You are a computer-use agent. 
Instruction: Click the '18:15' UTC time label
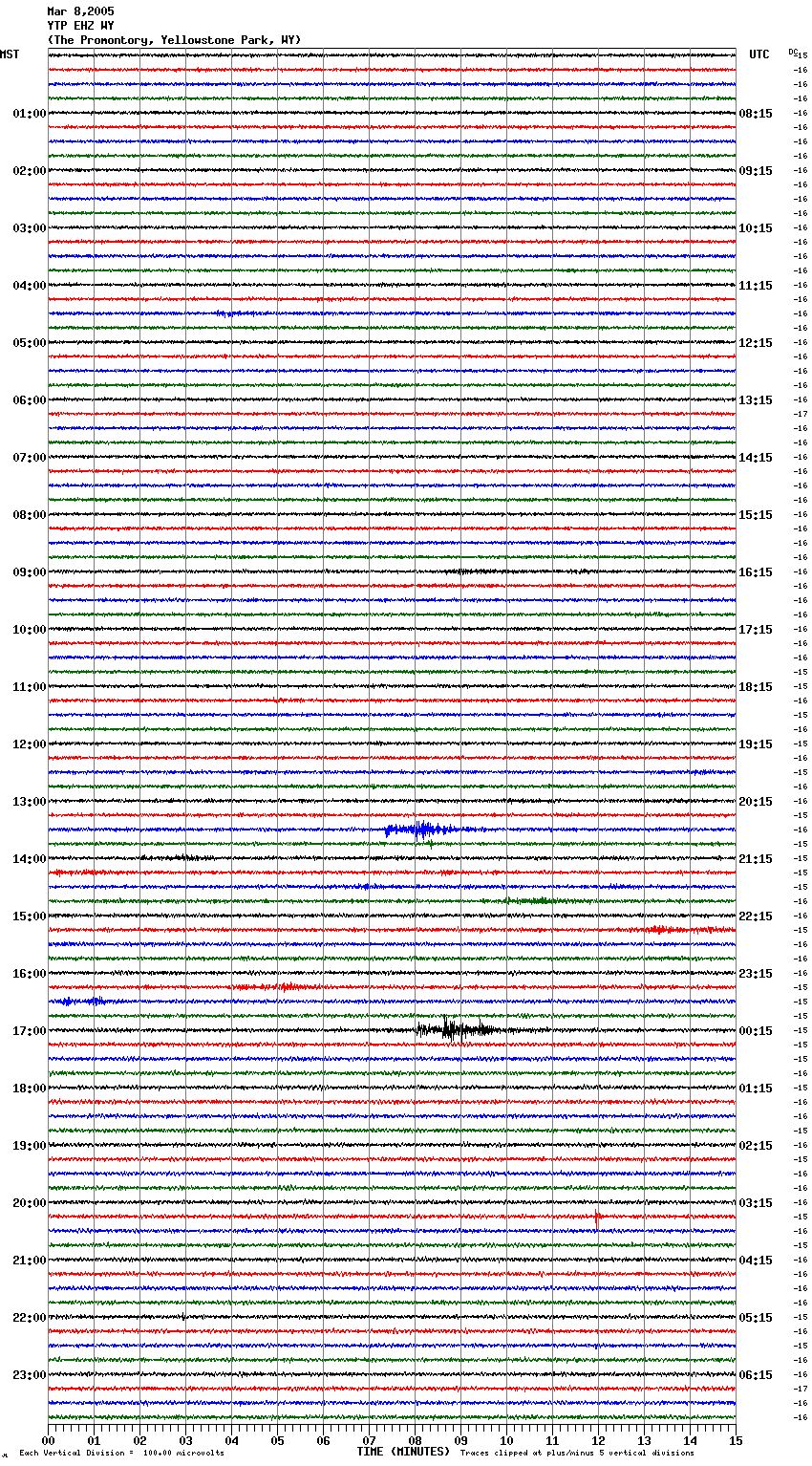(756, 687)
